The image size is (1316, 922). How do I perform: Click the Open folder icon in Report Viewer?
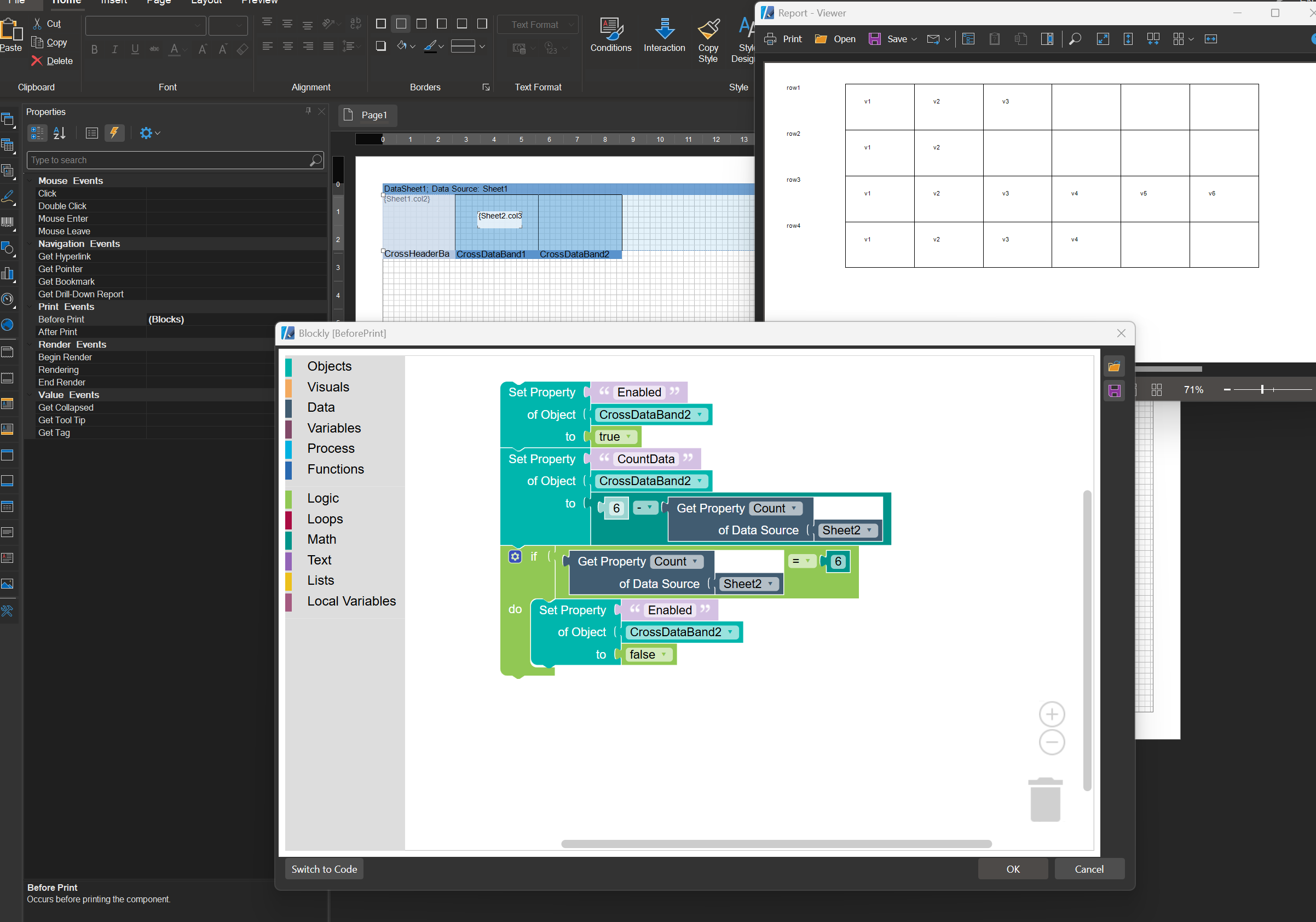821,39
